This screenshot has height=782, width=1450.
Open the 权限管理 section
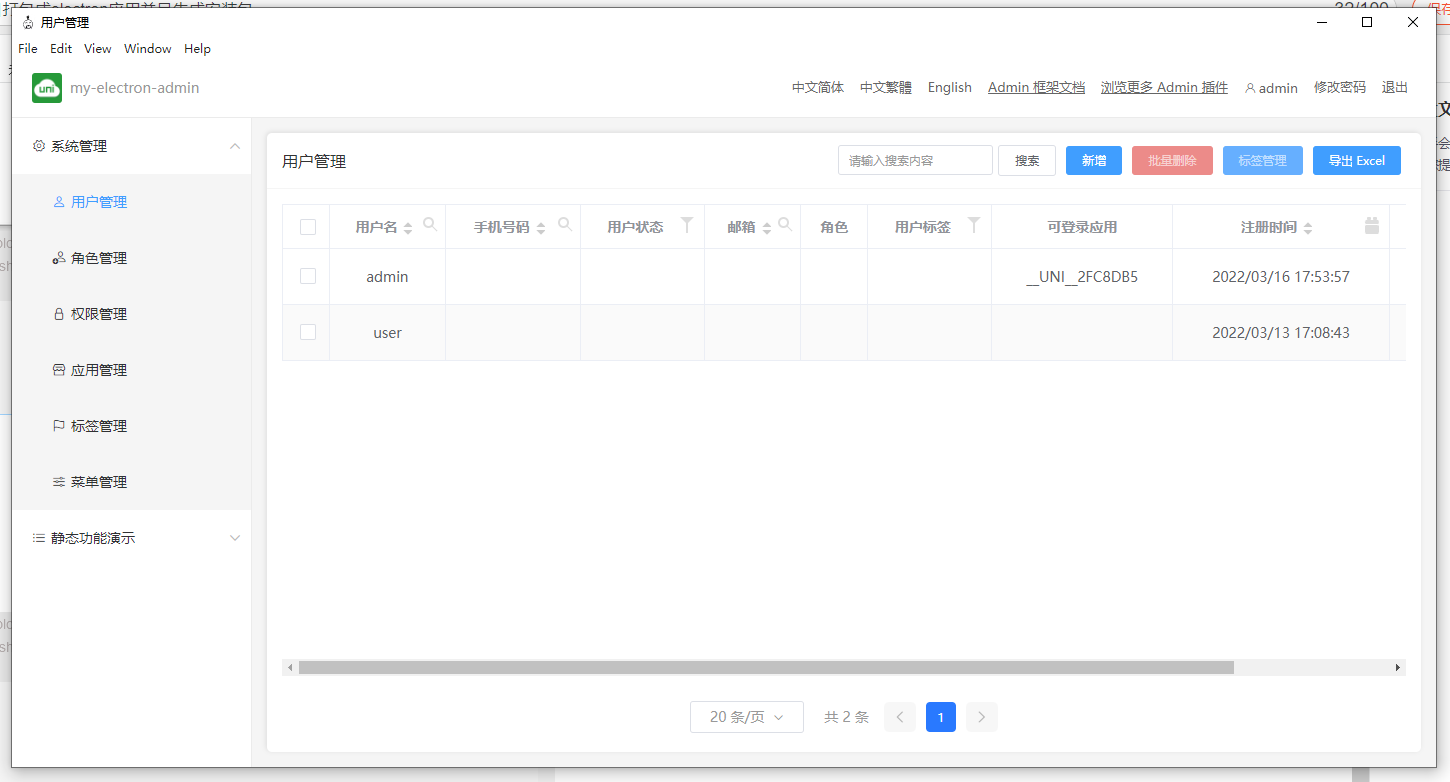coord(100,313)
